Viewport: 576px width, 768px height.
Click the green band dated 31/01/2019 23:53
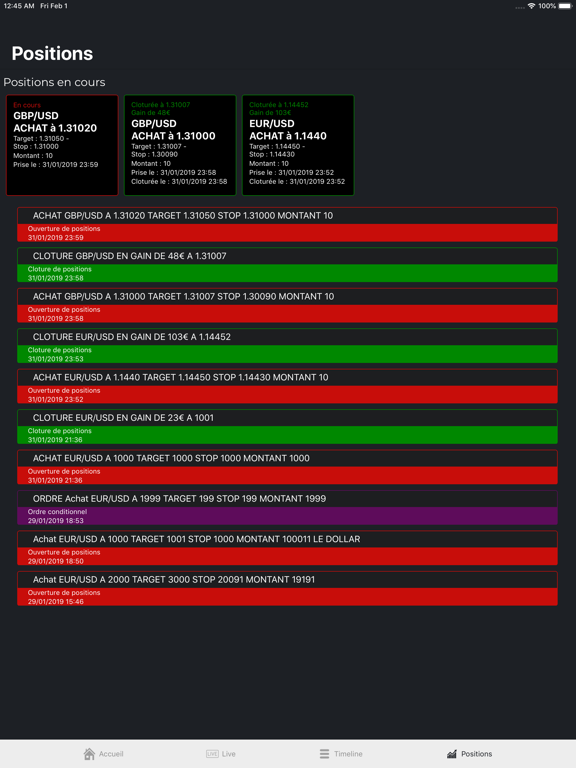click(x=288, y=354)
